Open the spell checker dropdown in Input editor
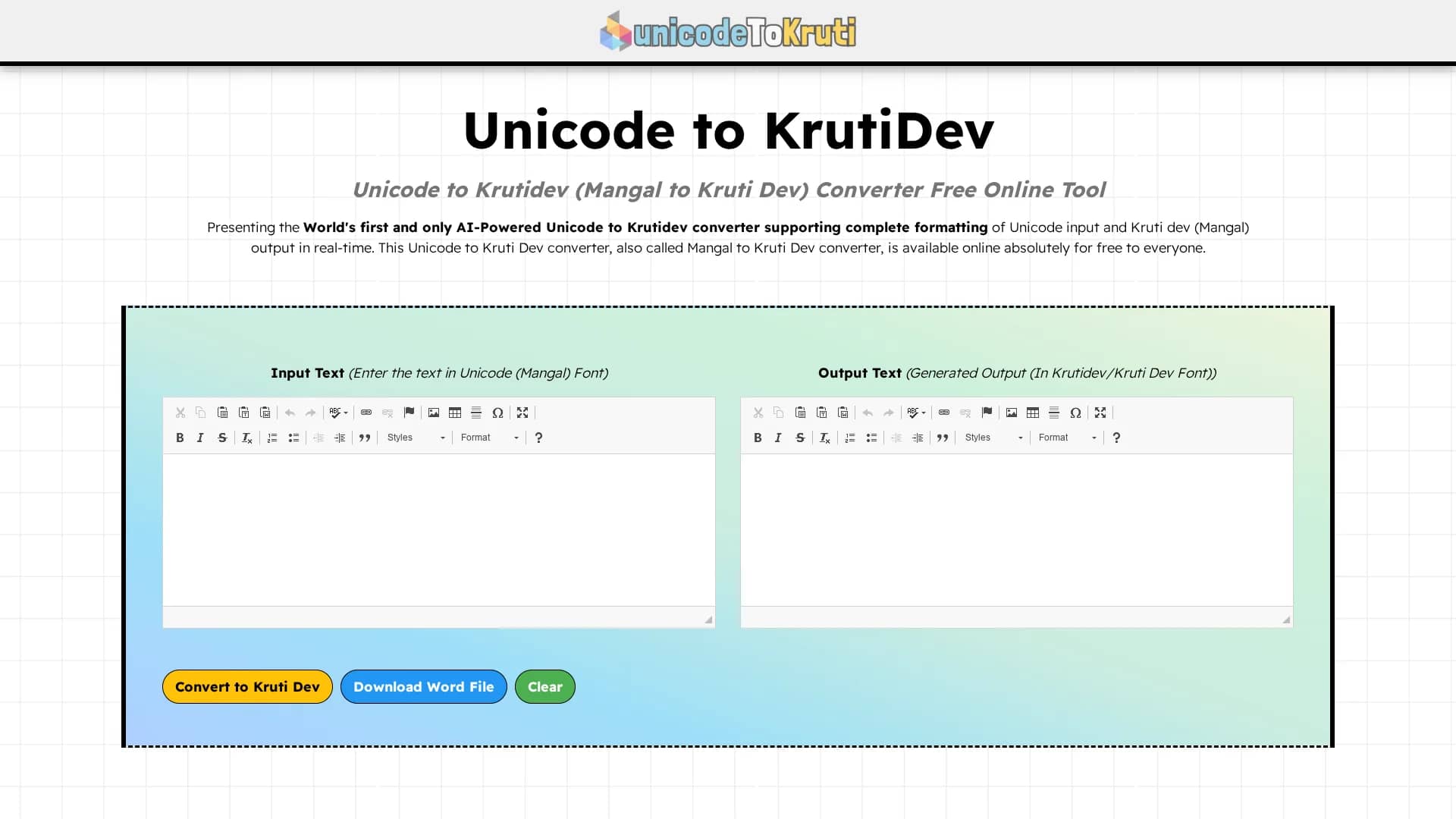Image resolution: width=1456 pixels, height=819 pixels. tap(339, 413)
